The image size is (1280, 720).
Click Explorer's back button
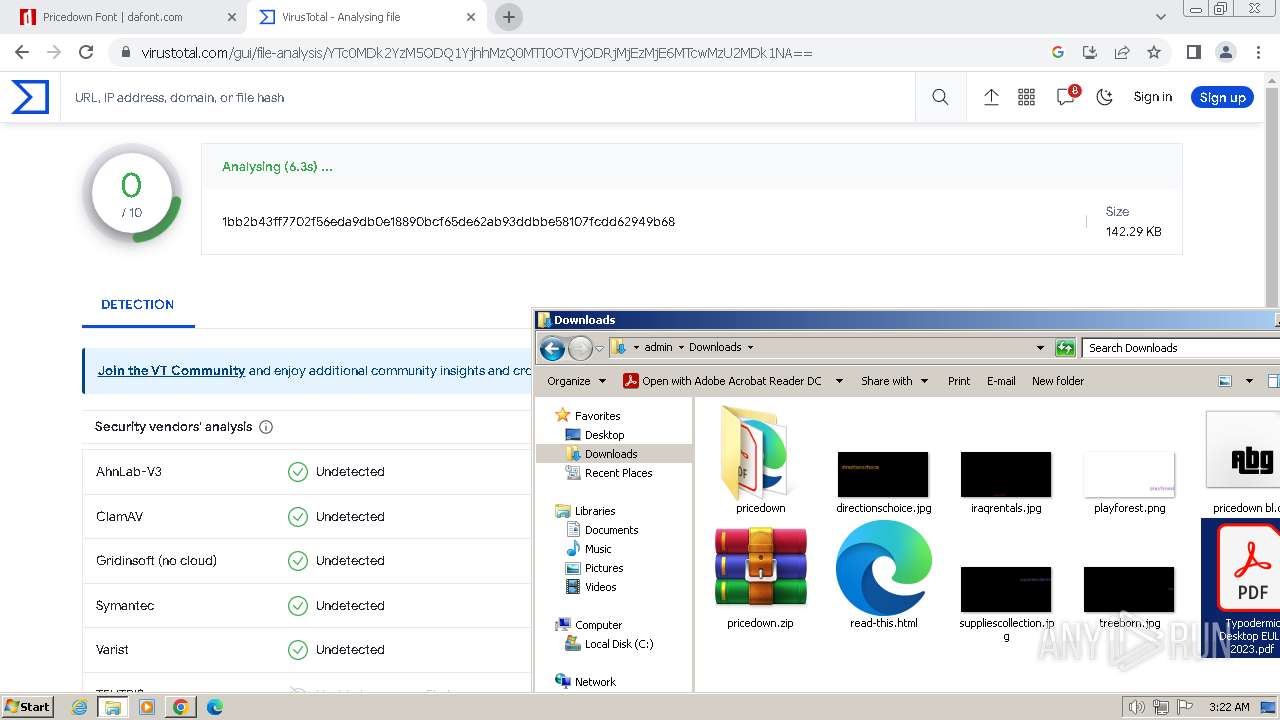pos(552,348)
